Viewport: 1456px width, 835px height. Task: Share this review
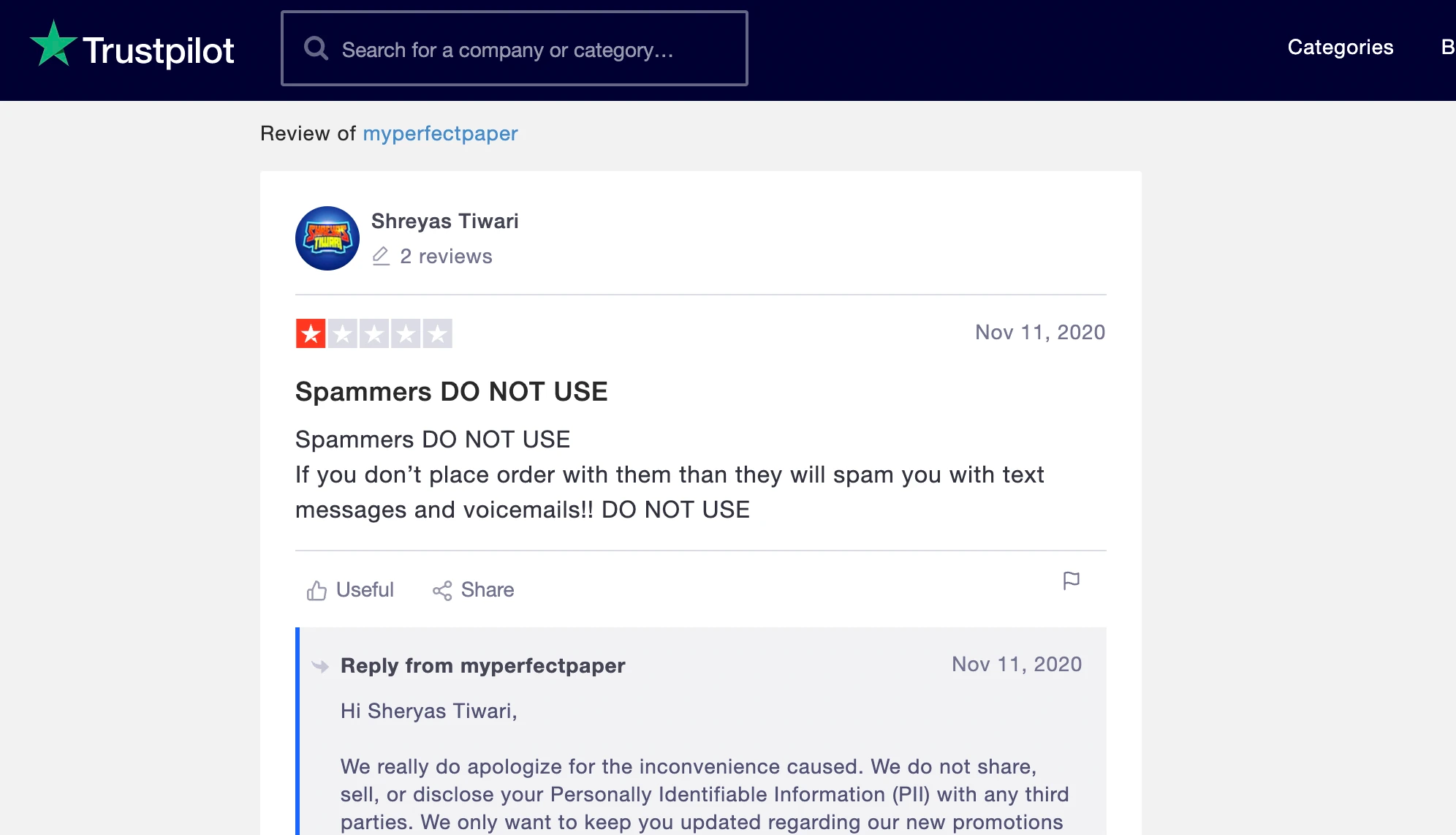[488, 590]
